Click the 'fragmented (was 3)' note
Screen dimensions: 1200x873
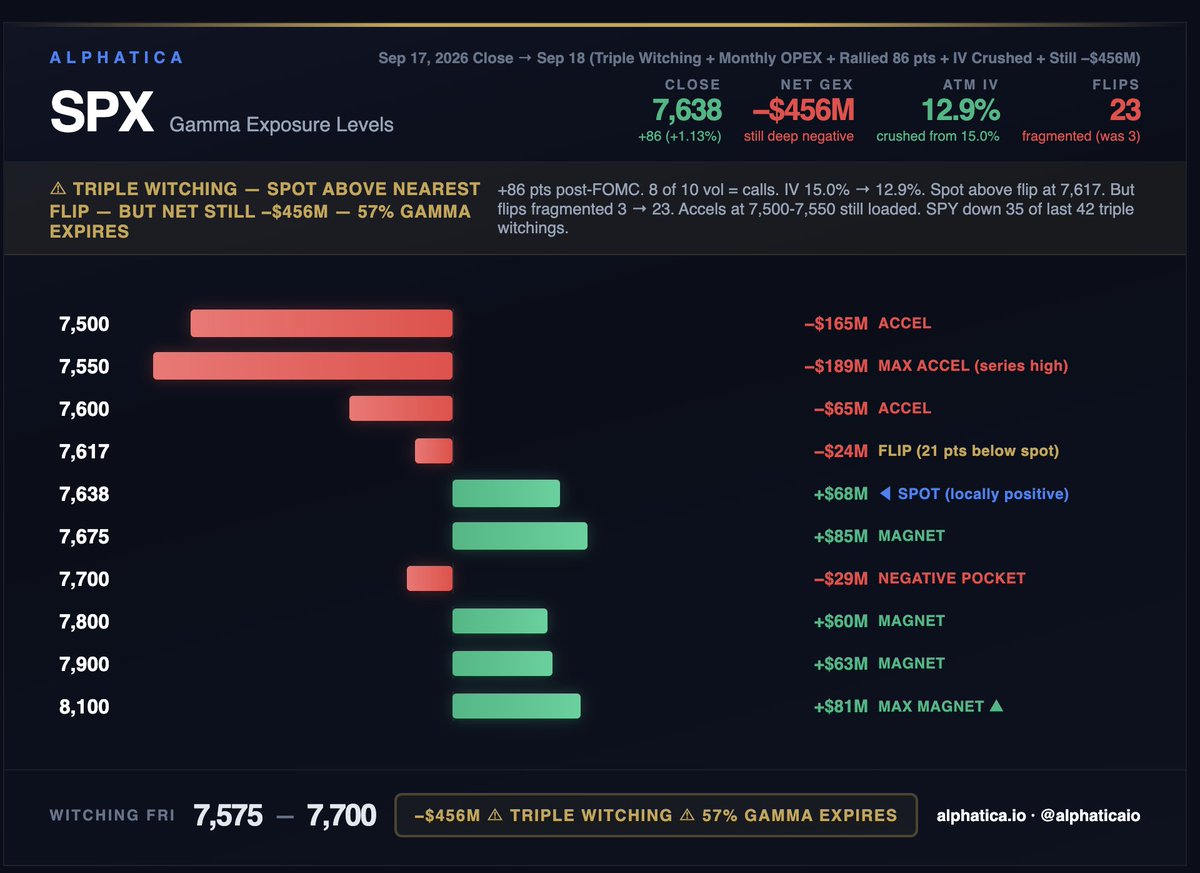tap(1081, 136)
